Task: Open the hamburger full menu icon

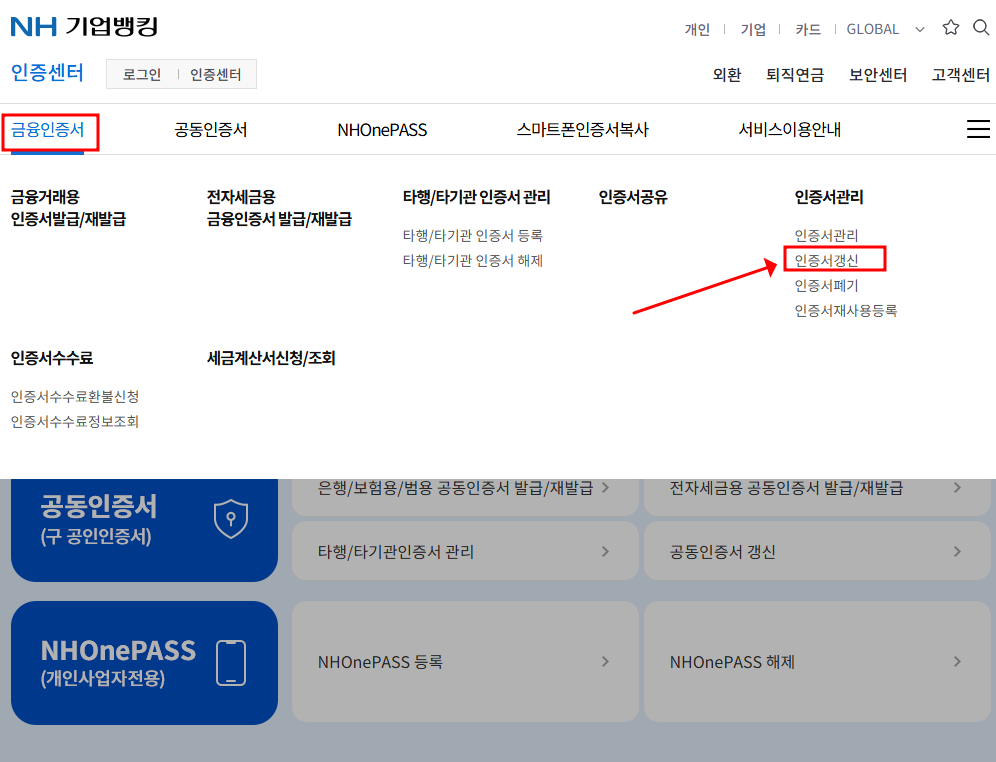Action: (x=978, y=129)
